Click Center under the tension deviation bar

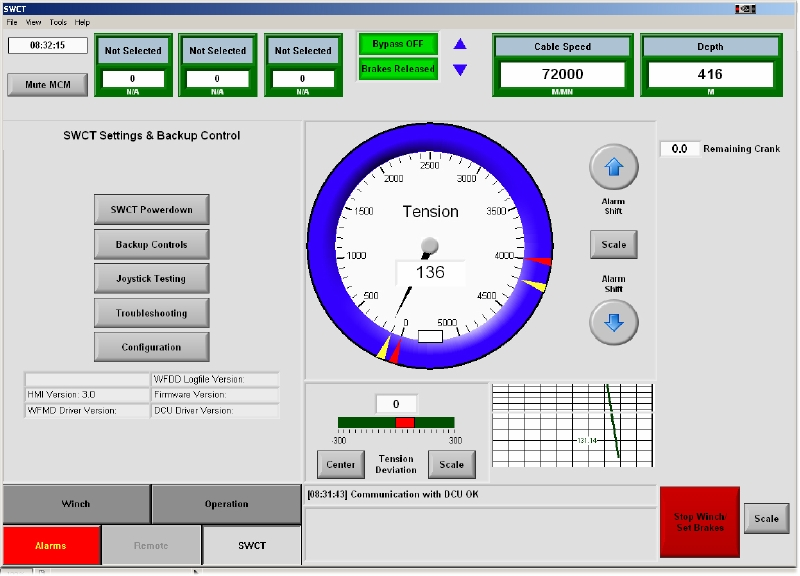point(341,464)
